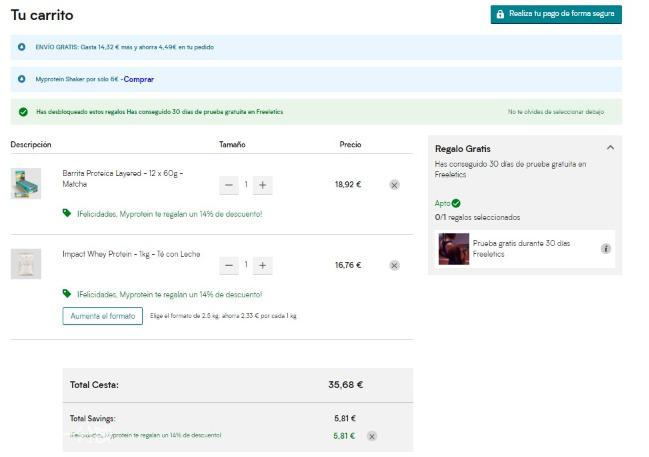Screen dimensions: 649x457
Task: Open the Impact Whey Protein product thumbnail
Action: (x=26, y=264)
